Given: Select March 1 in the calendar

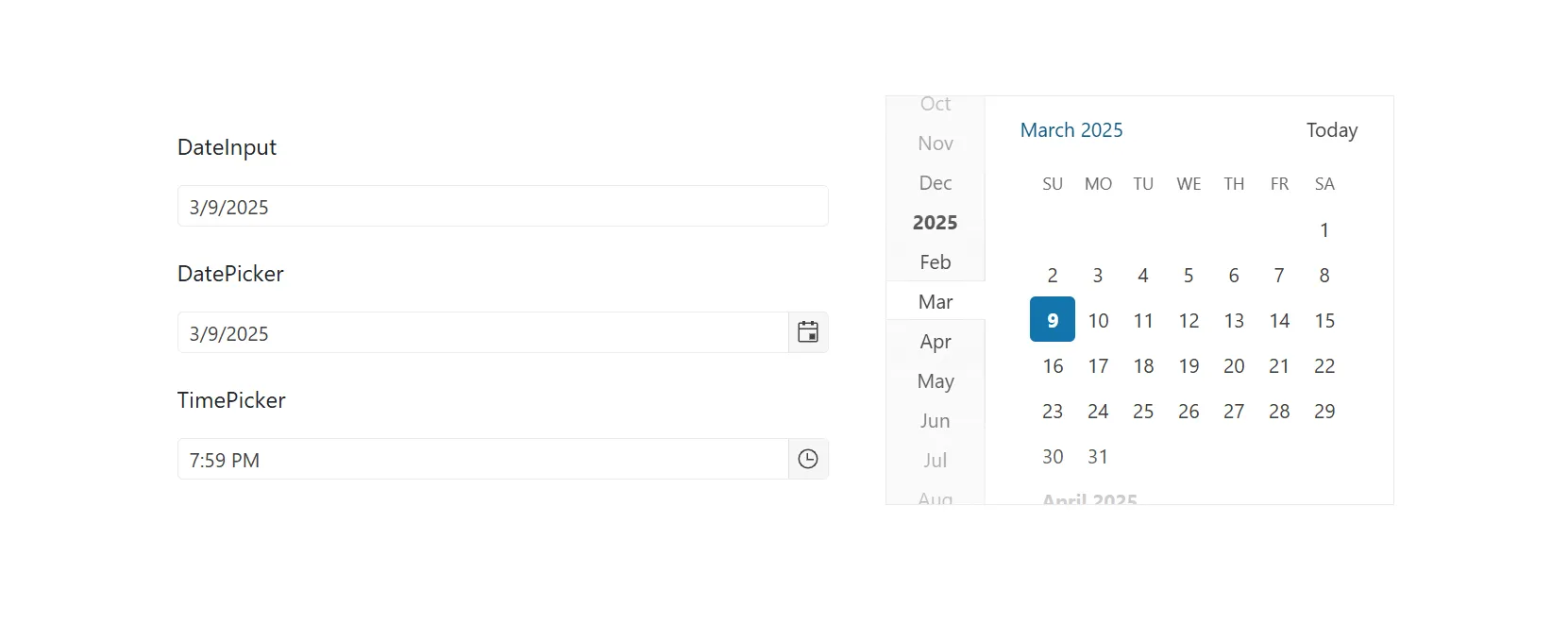Looking at the screenshot, I should point(1324,229).
